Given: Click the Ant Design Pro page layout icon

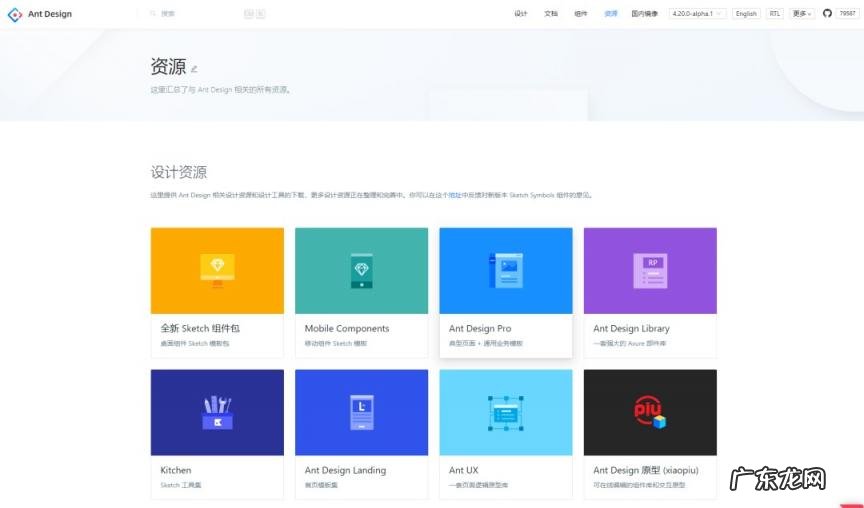Looking at the screenshot, I should pos(506,271).
